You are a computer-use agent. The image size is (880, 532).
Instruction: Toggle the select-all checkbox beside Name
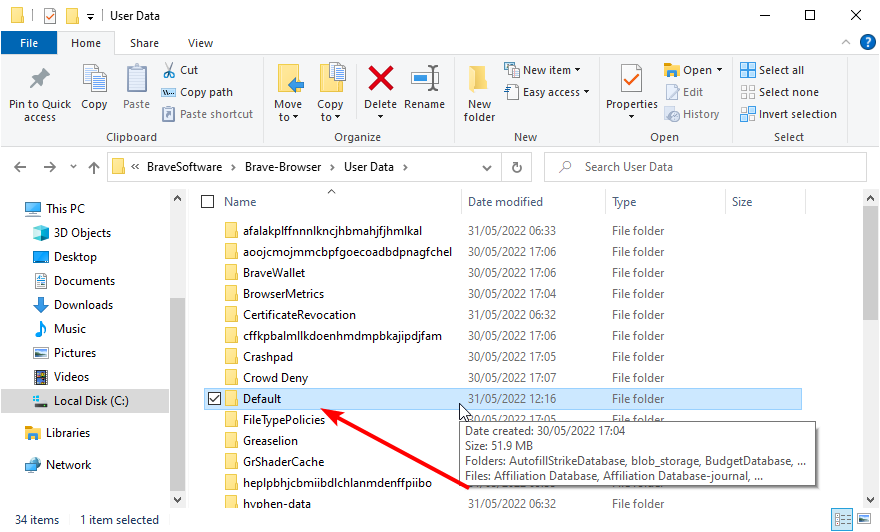click(x=208, y=201)
